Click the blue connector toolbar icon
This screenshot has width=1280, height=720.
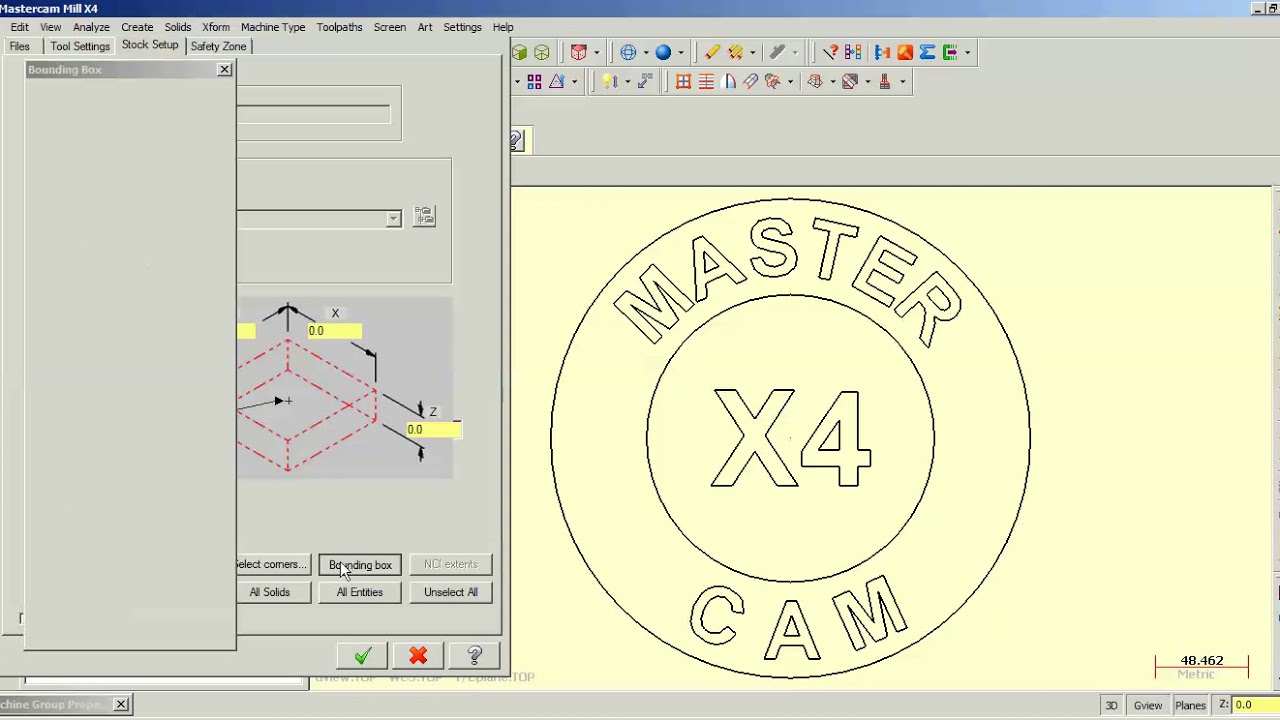pyautogui.click(x=882, y=52)
